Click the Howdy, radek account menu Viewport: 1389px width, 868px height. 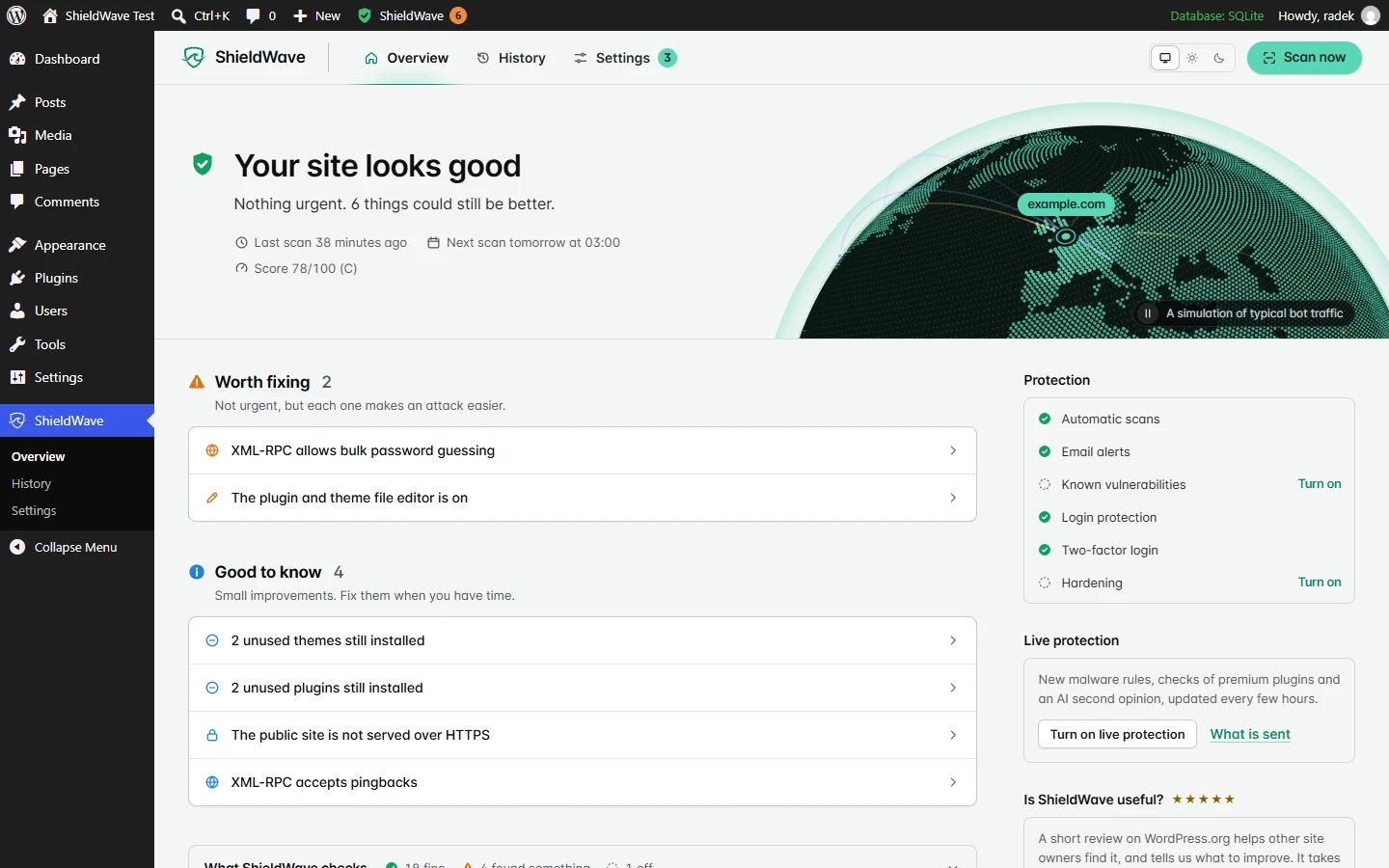point(1328,15)
